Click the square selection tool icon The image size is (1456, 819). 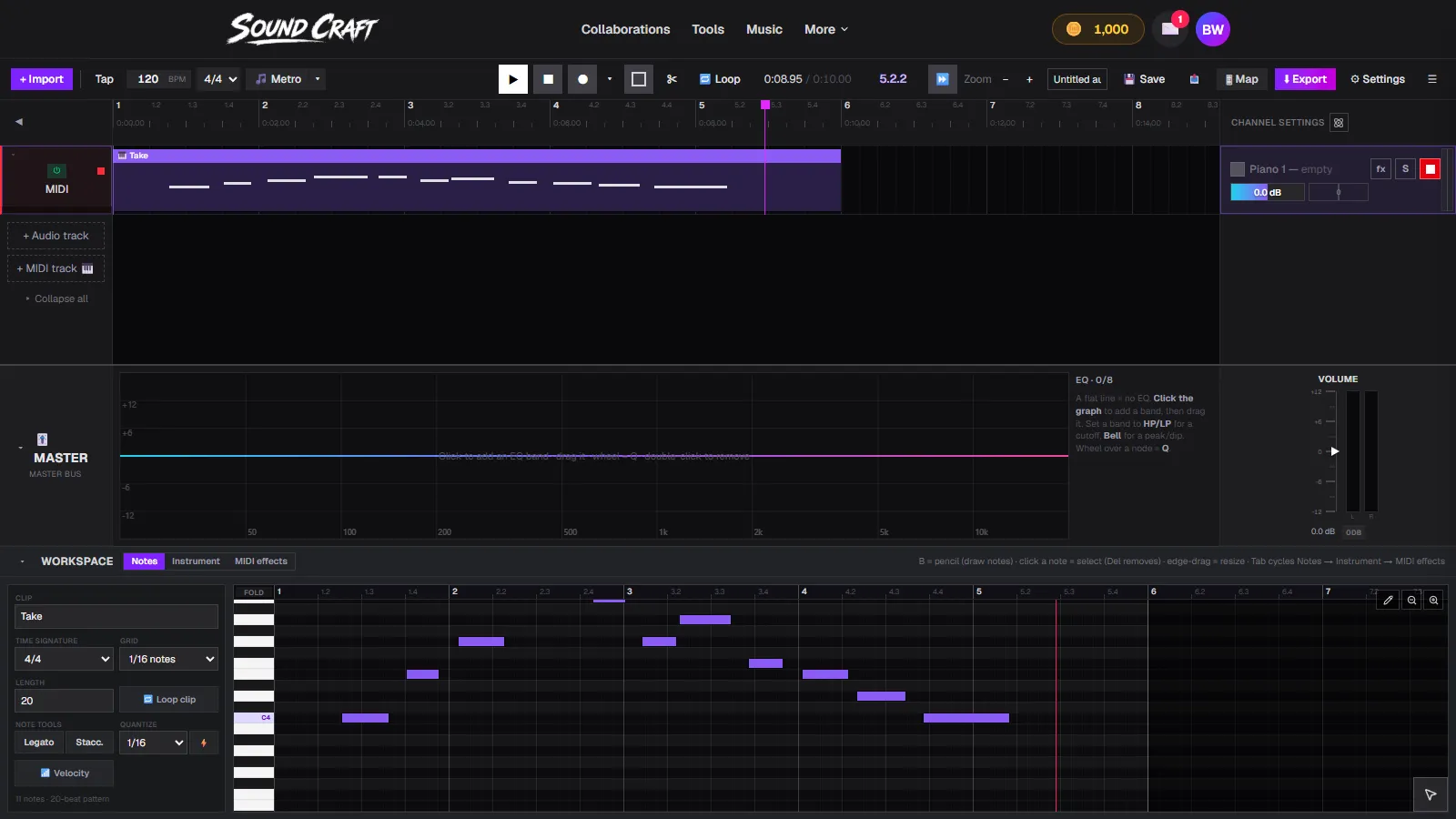pos(639,79)
